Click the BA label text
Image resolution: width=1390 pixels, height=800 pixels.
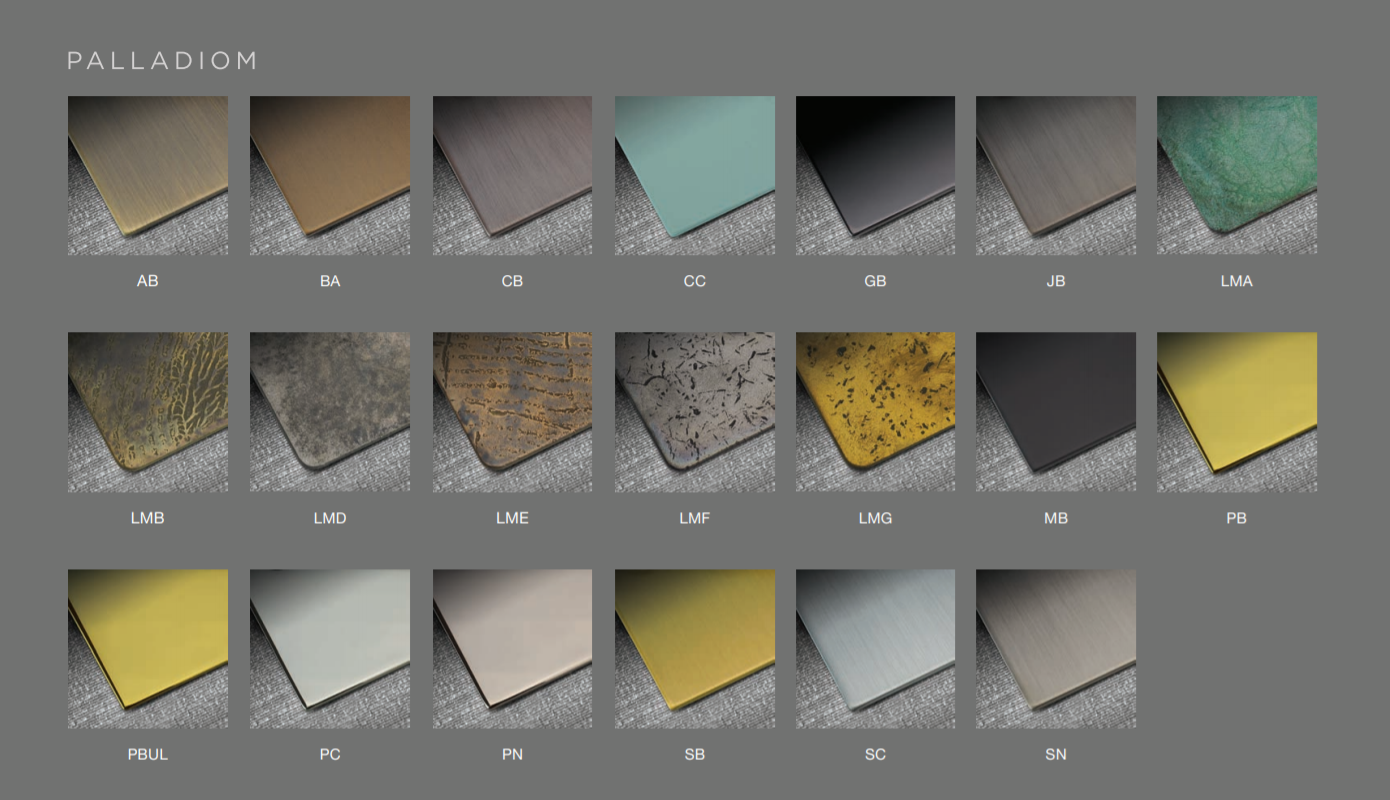pos(330,281)
